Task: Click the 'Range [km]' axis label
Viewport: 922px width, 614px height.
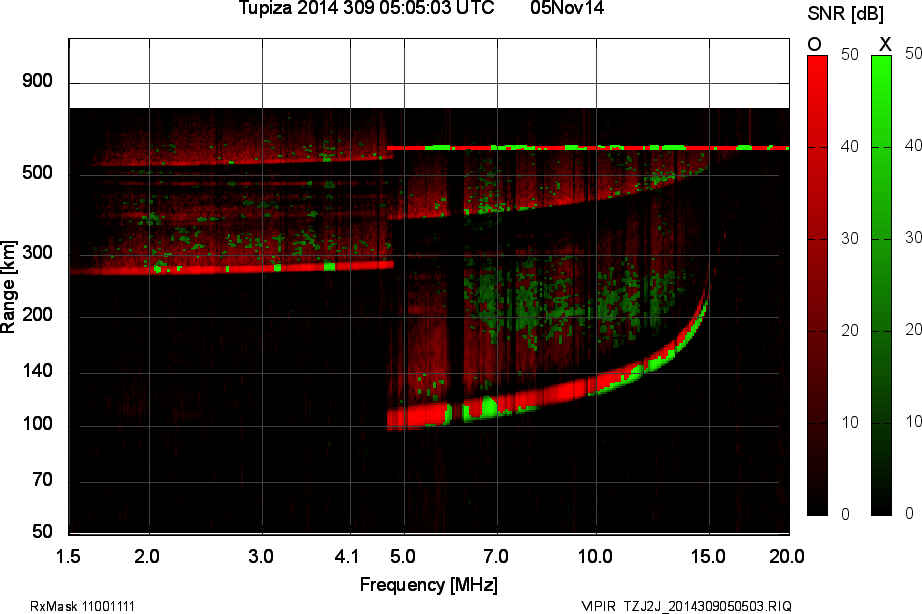Action: [8, 287]
